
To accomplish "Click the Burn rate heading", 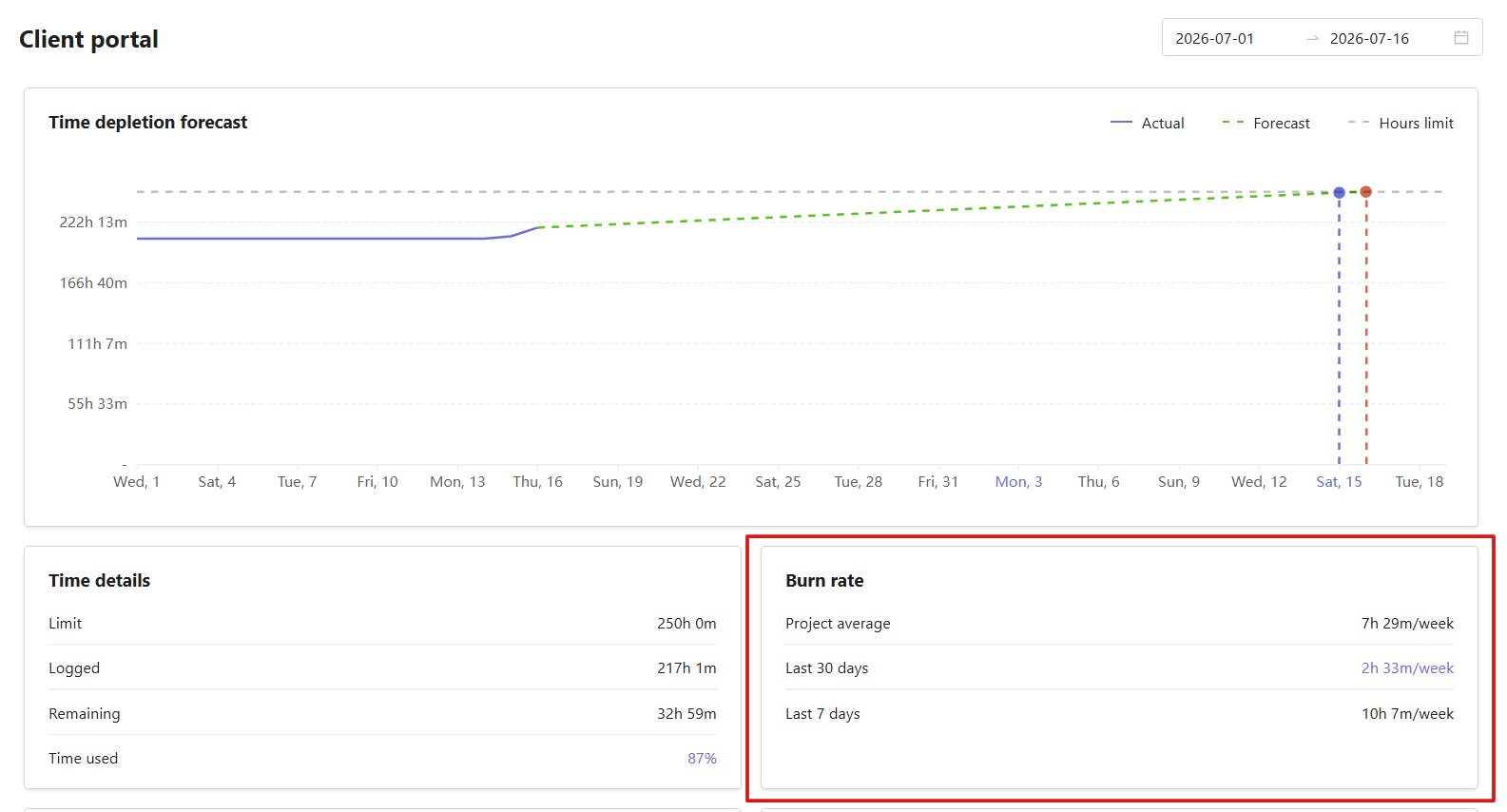I will [824, 581].
